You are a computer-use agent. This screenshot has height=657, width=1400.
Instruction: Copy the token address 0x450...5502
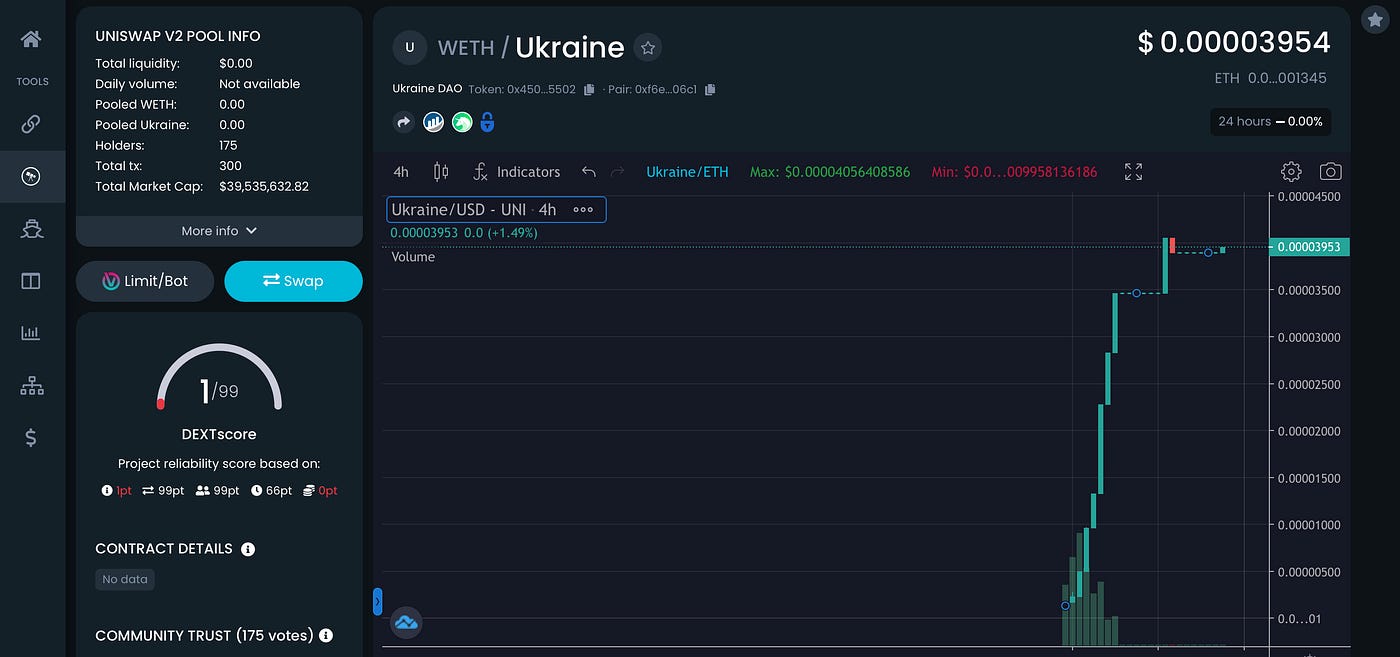click(x=589, y=89)
